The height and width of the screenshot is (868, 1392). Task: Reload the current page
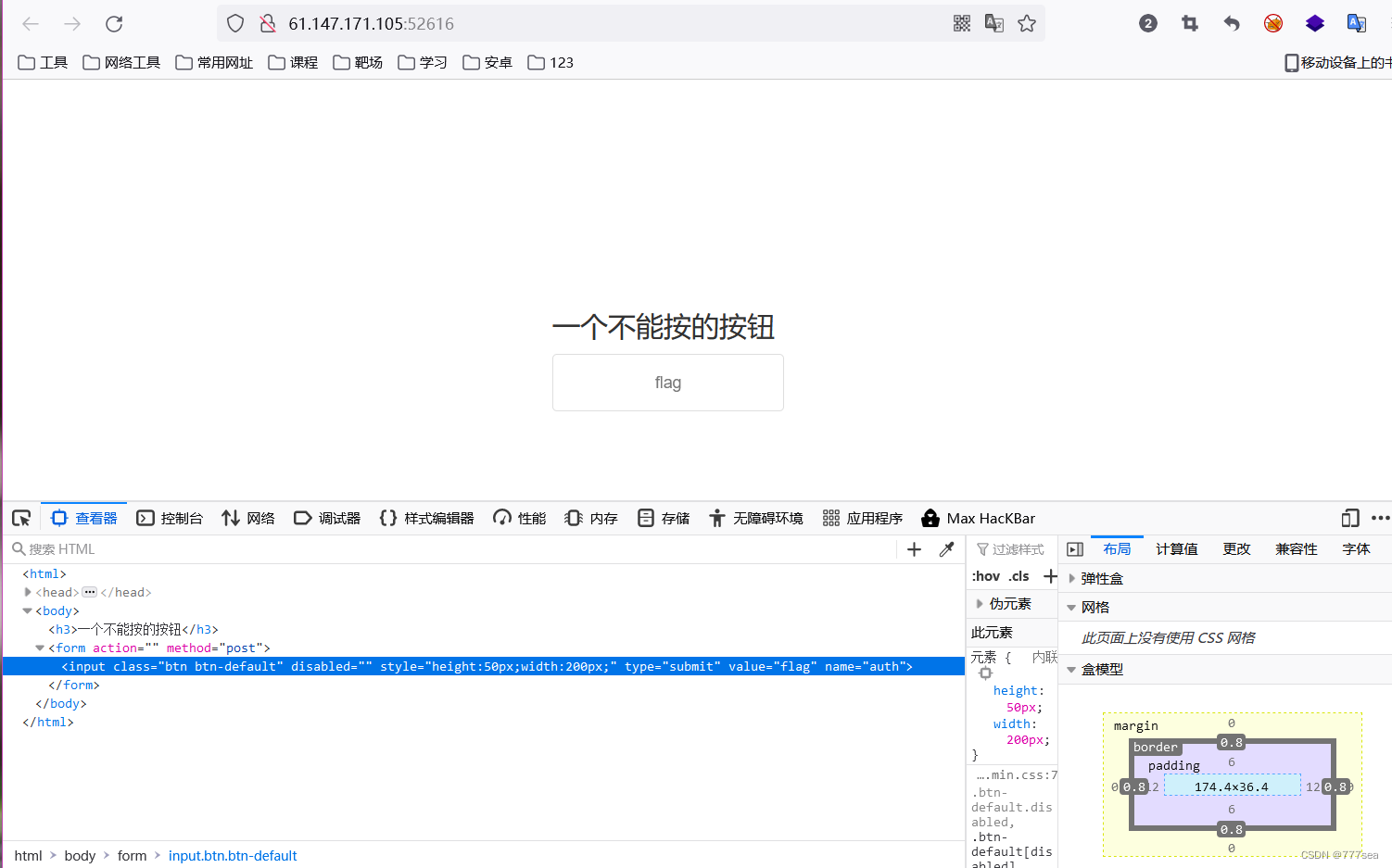point(114,24)
